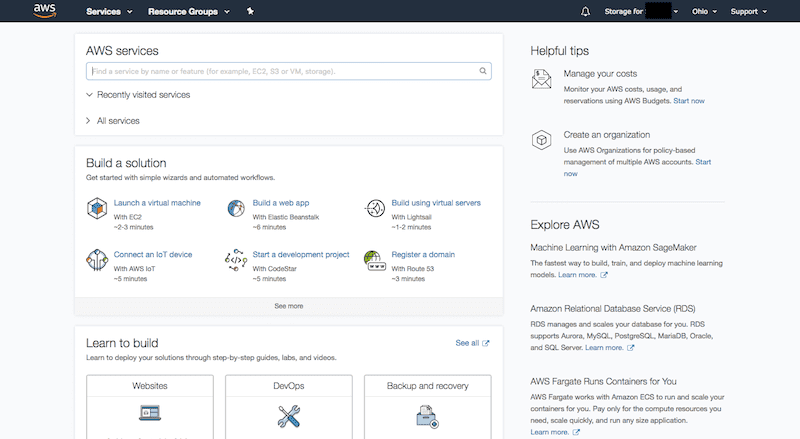Click 'With Route 53' subtitle text
The image size is (800, 439).
point(413,269)
